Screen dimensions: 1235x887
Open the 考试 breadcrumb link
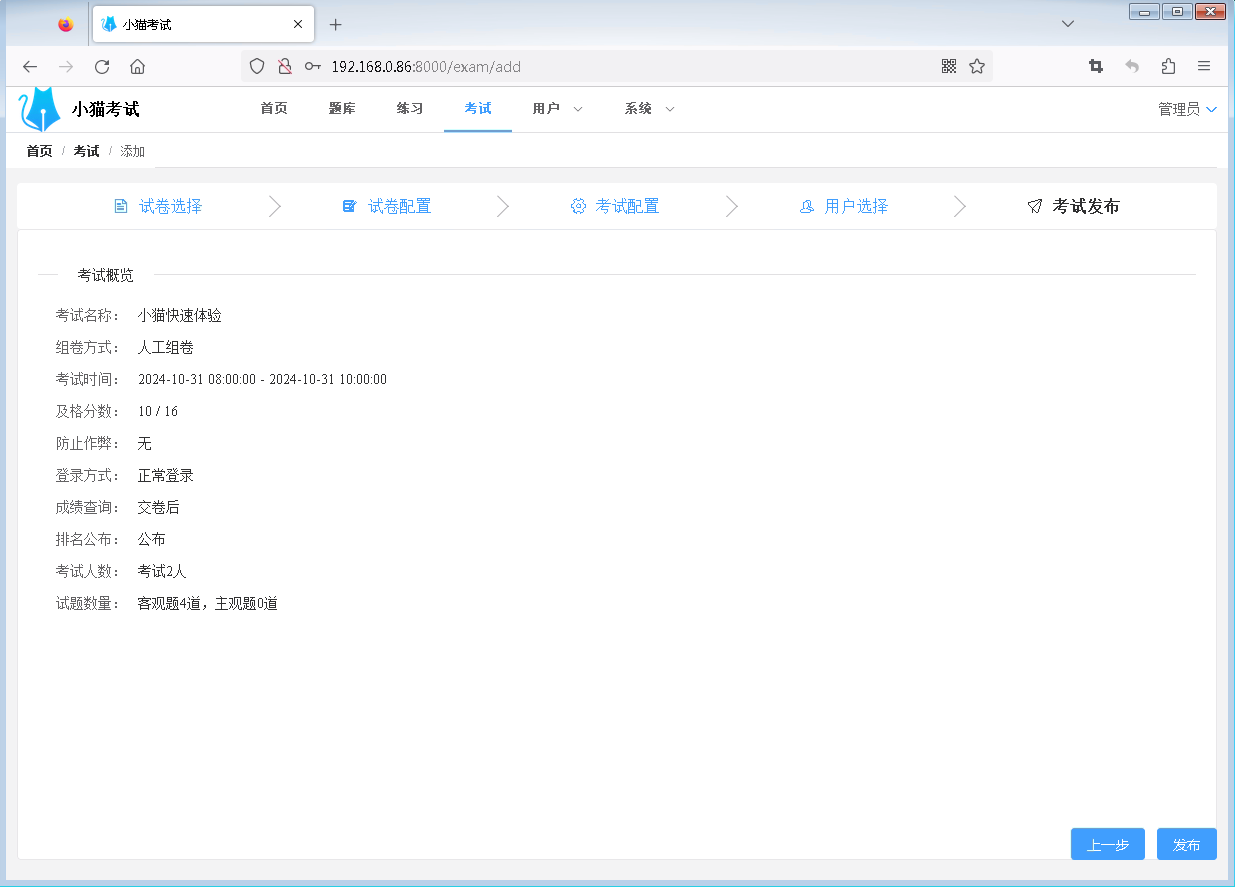pyautogui.click(x=85, y=151)
